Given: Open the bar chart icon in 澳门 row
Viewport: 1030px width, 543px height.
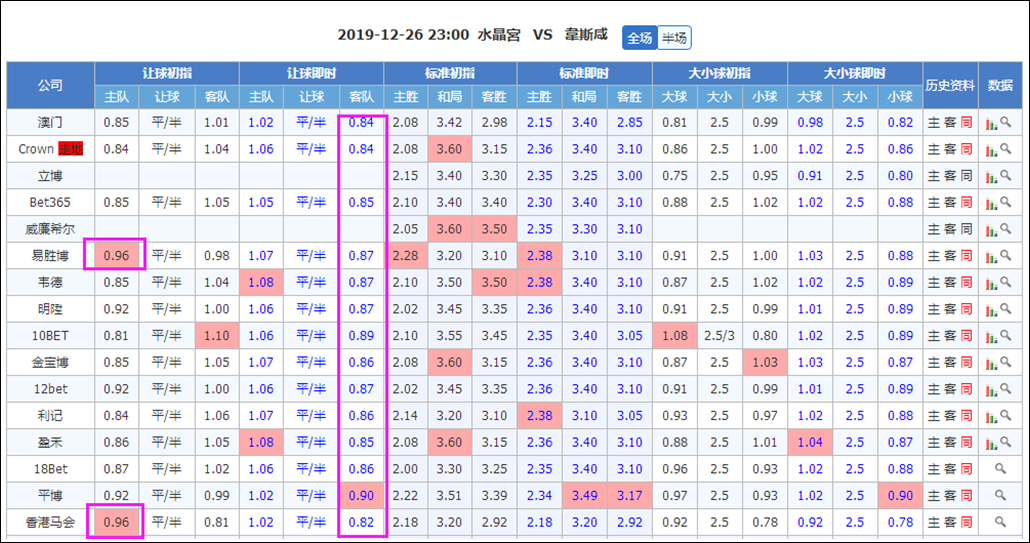Looking at the screenshot, I should (x=991, y=122).
